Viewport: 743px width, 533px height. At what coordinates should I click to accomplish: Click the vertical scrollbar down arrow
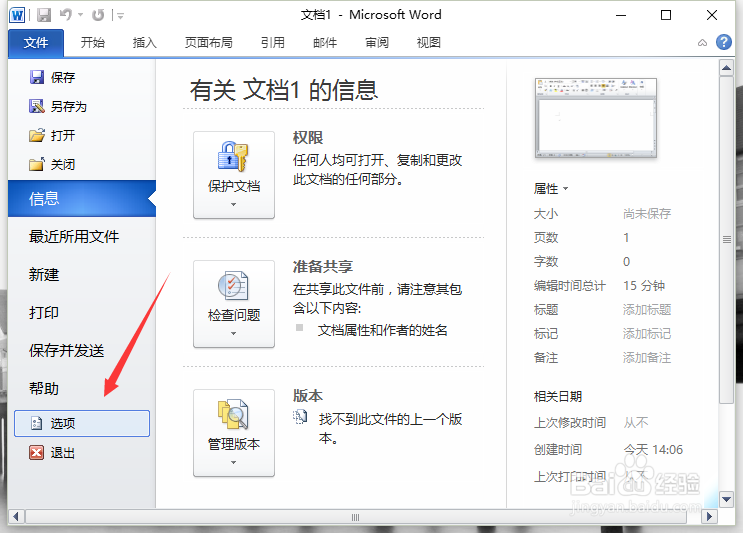click(x=726, y=499)
